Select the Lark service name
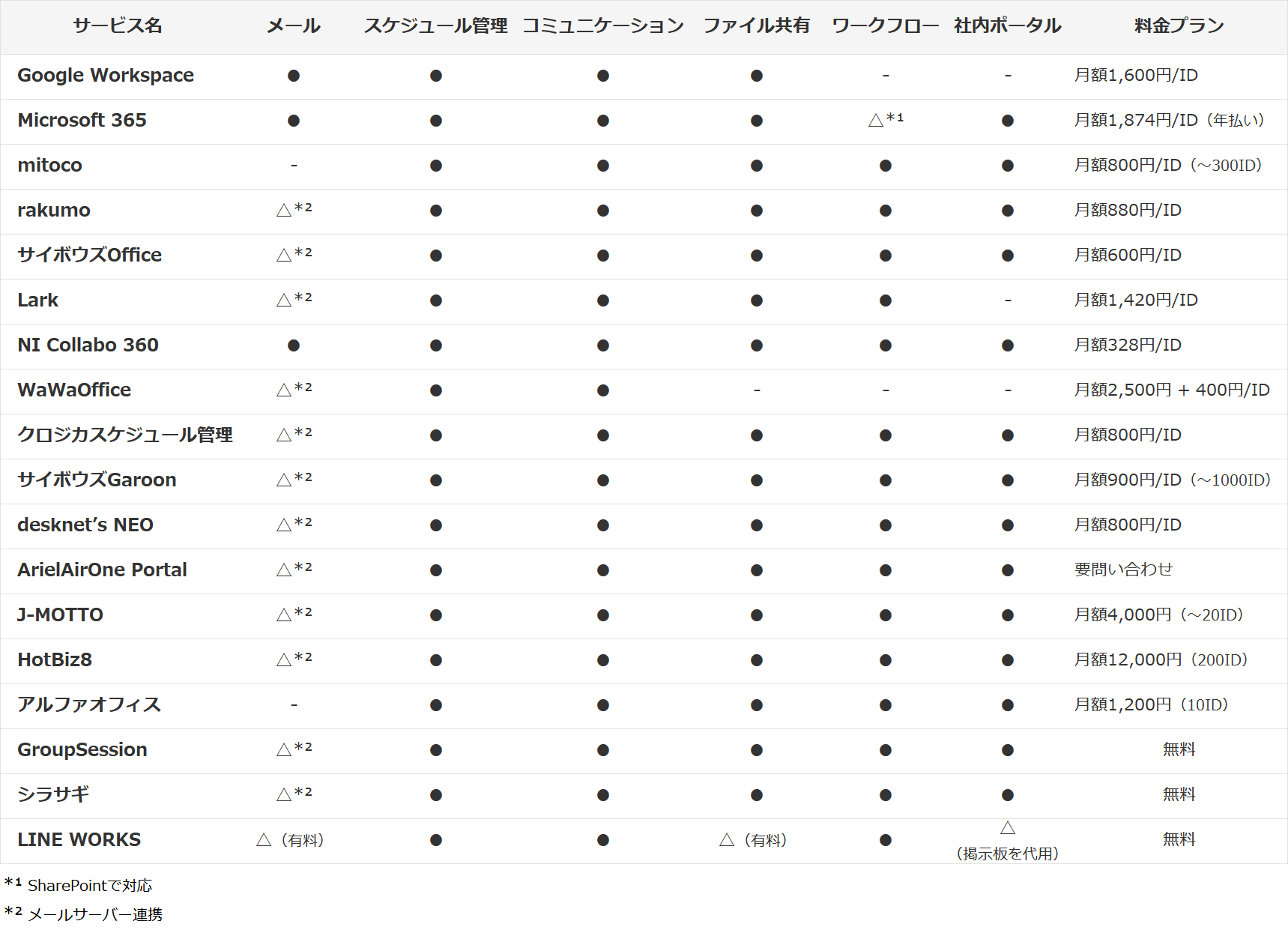Image resolution: width=1288 pixels, height=930 pixels. (38, 301)
